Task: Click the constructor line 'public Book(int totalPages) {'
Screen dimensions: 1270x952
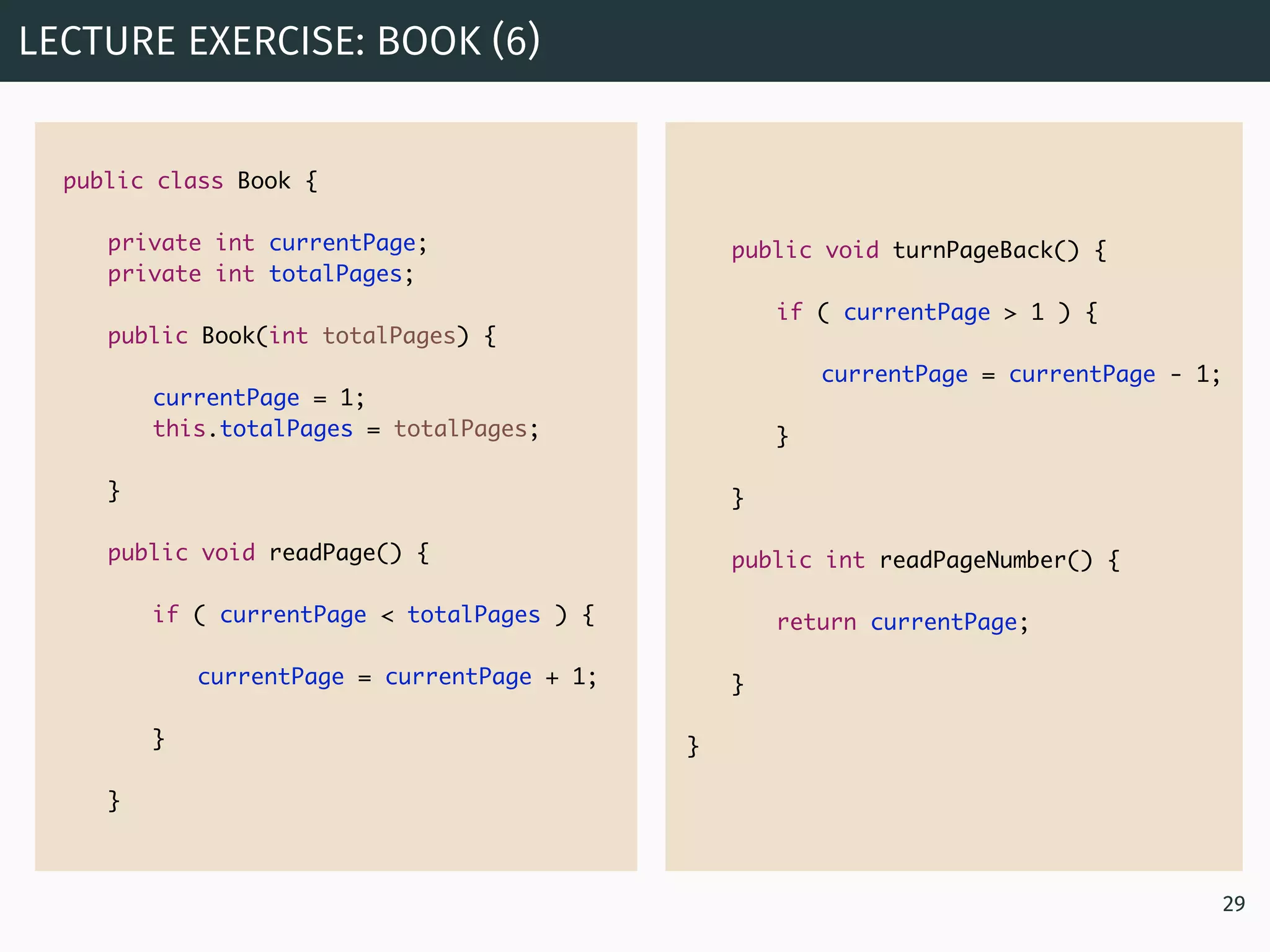Action: tap(302, 336)
